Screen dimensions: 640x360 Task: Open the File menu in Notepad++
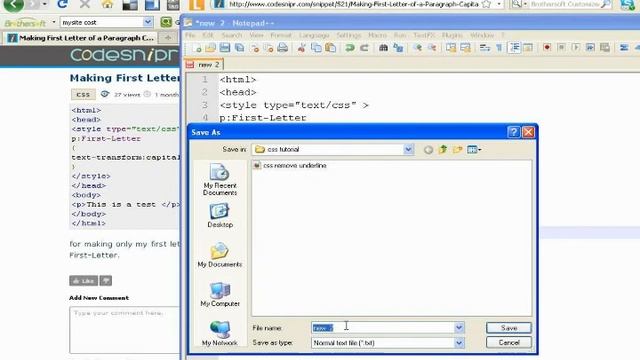point(190,36)
